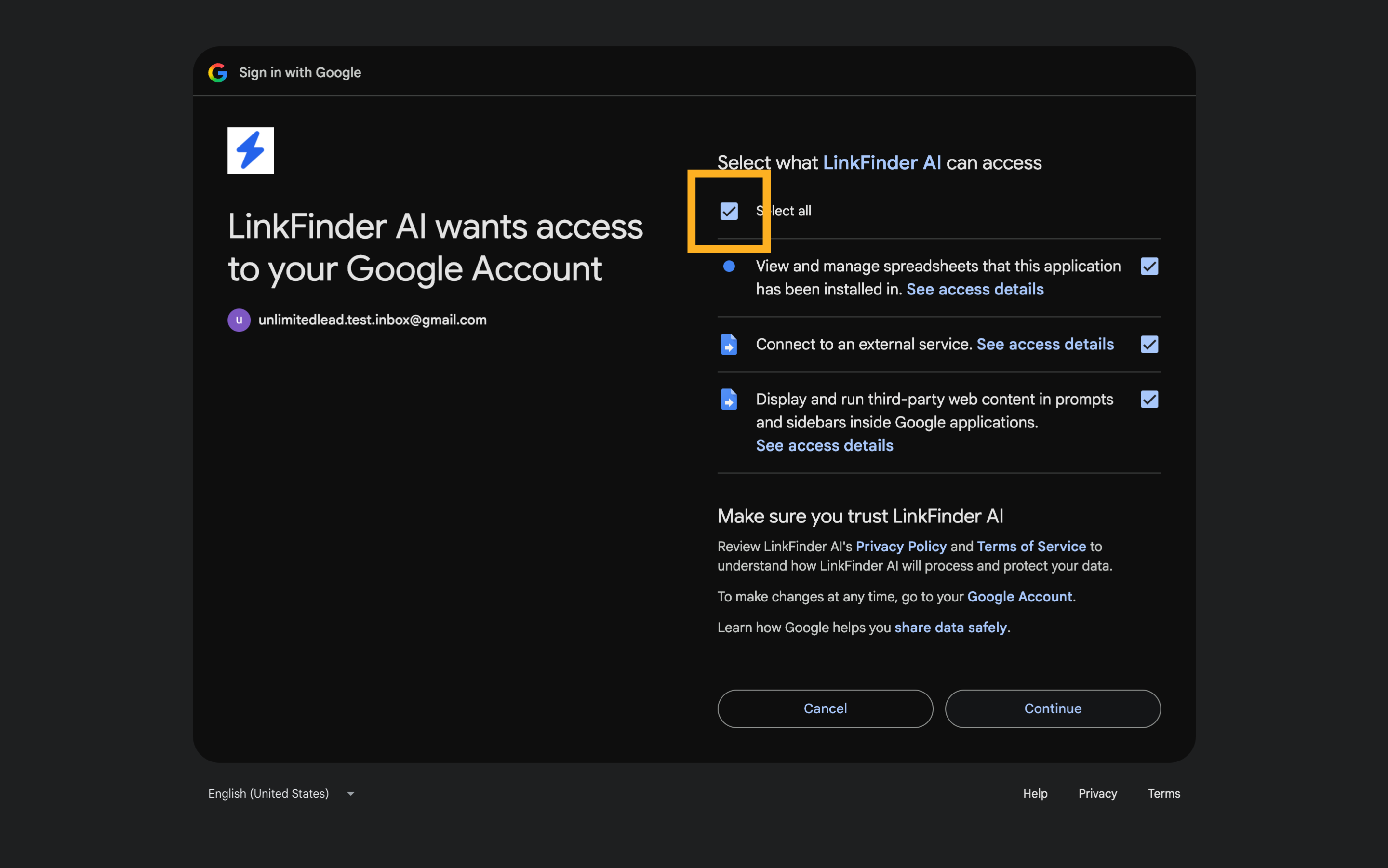Open the share data safely link
The image size is (1388, 868).
(950, 628)
